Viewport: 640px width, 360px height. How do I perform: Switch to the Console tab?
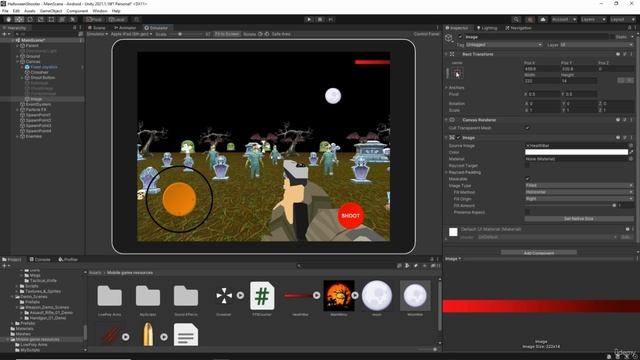[40, 259]
